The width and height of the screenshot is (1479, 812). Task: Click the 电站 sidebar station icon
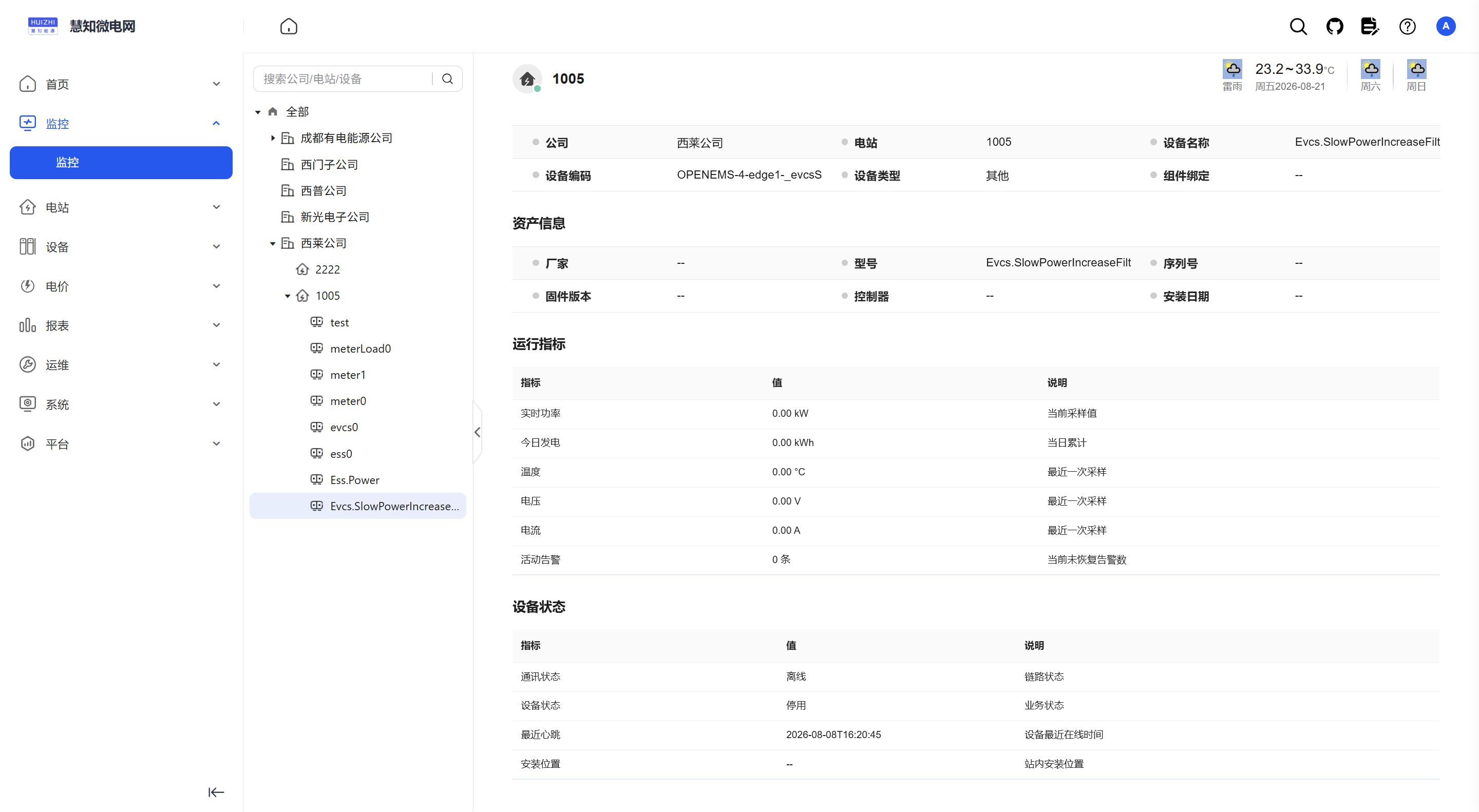click(28, 207)
